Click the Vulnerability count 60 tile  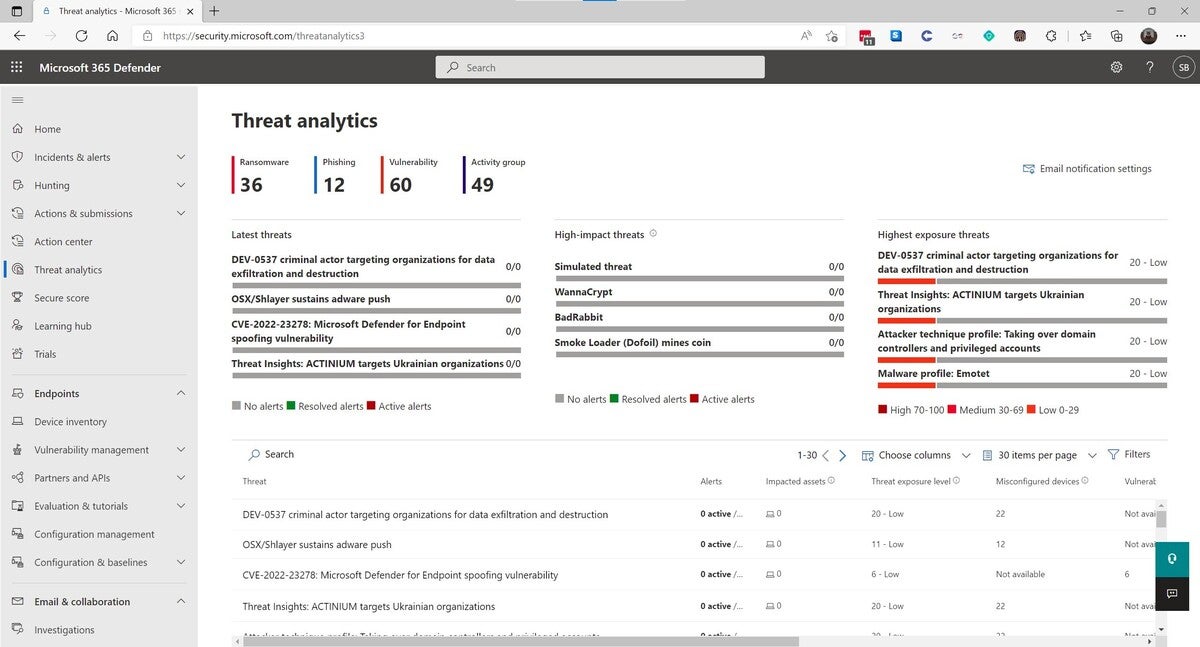click(412, 175)
